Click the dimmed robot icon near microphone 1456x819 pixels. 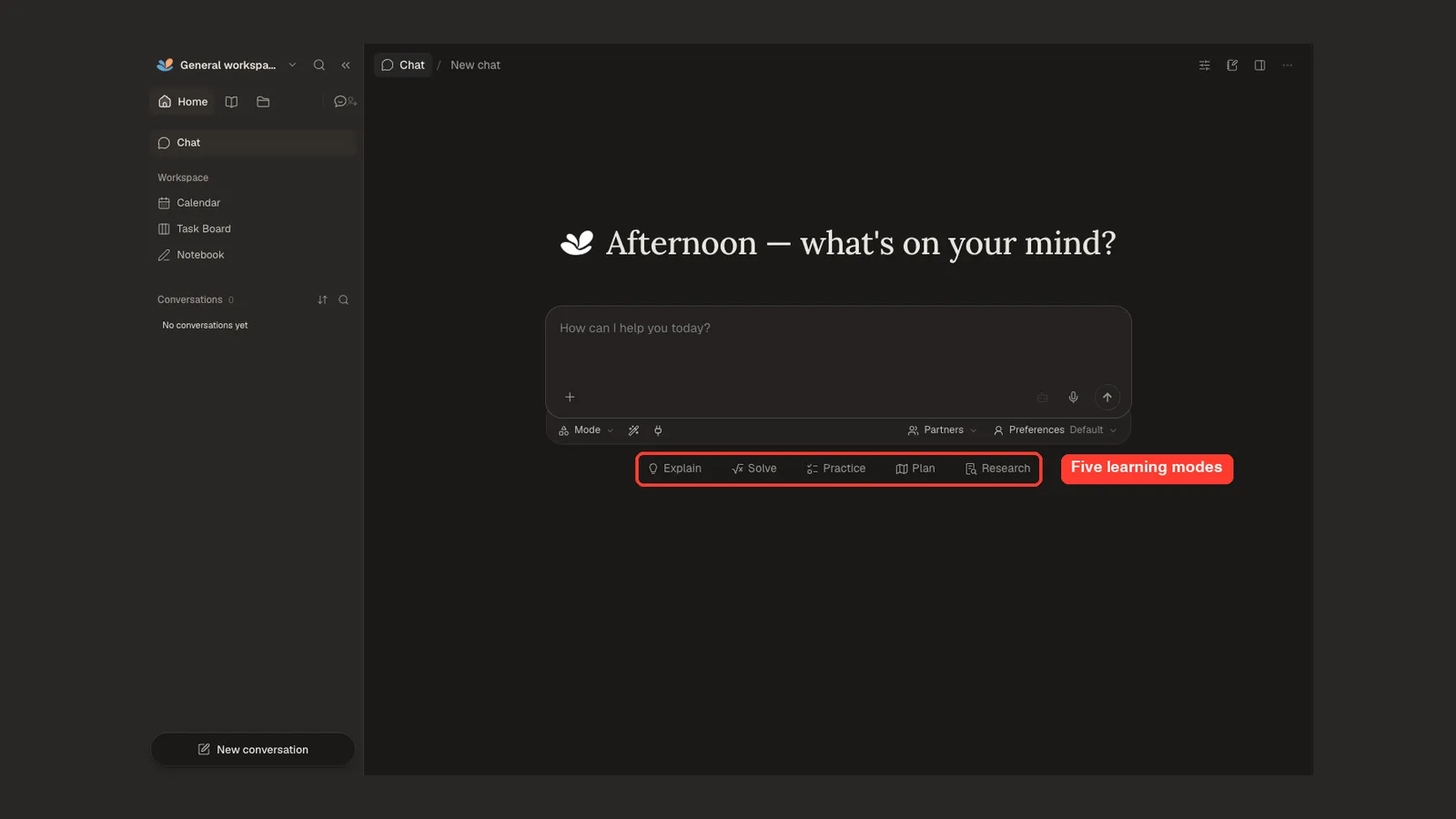coord(1043,398)
